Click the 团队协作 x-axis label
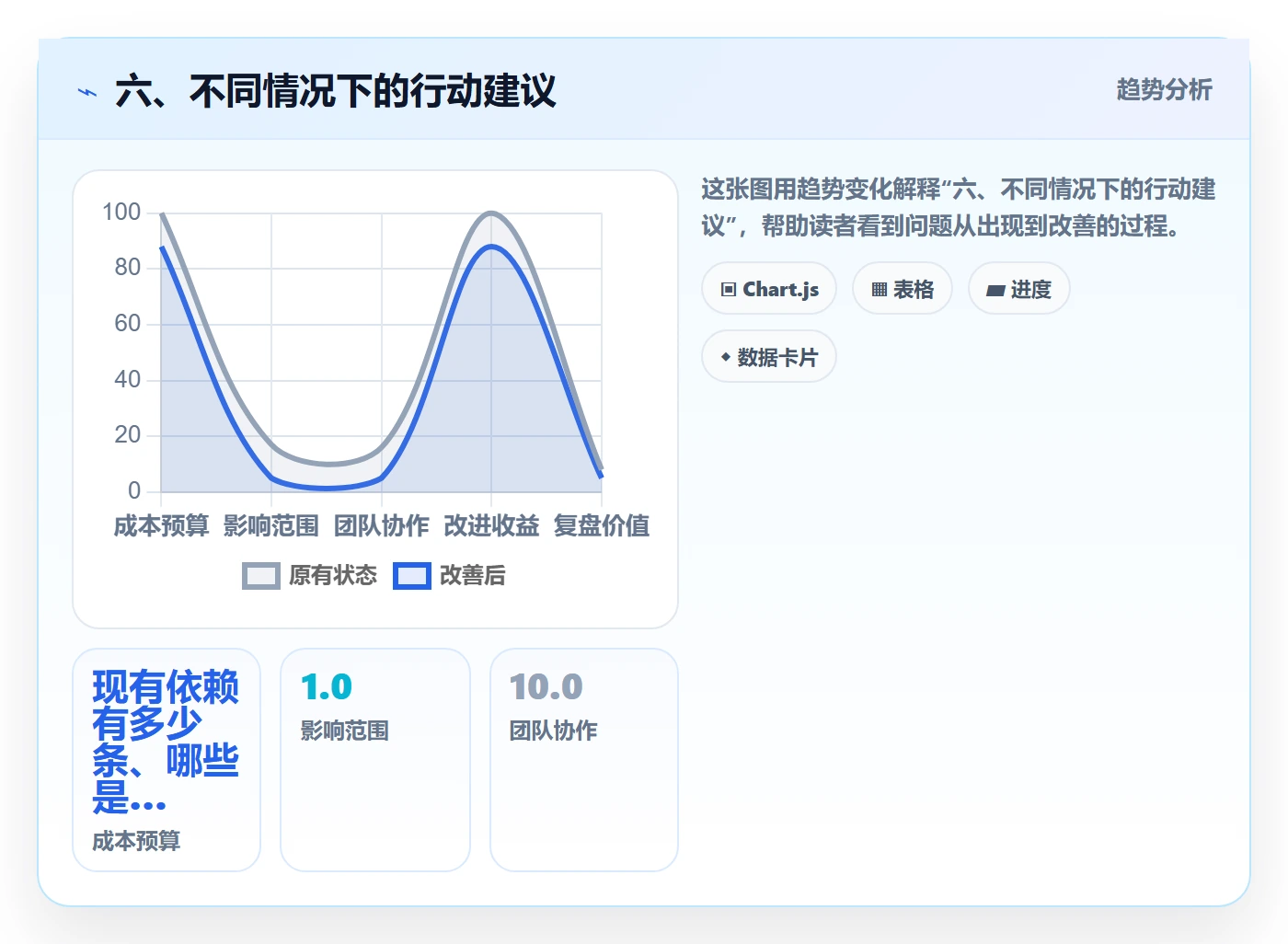This screenshot has width=1288, height=944. [x=382, y=525]
